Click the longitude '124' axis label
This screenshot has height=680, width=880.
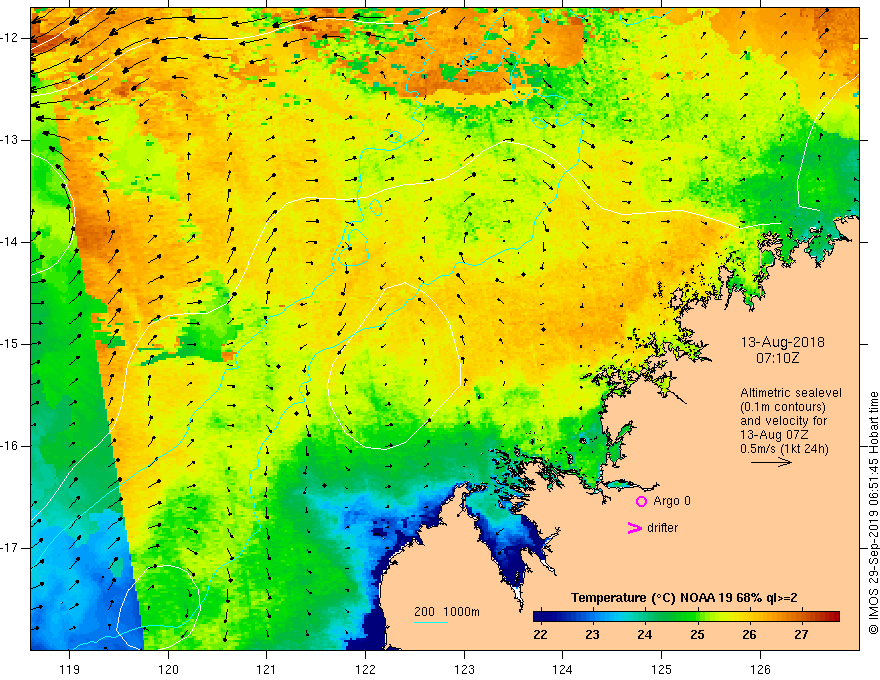click(x=563, y=669)
